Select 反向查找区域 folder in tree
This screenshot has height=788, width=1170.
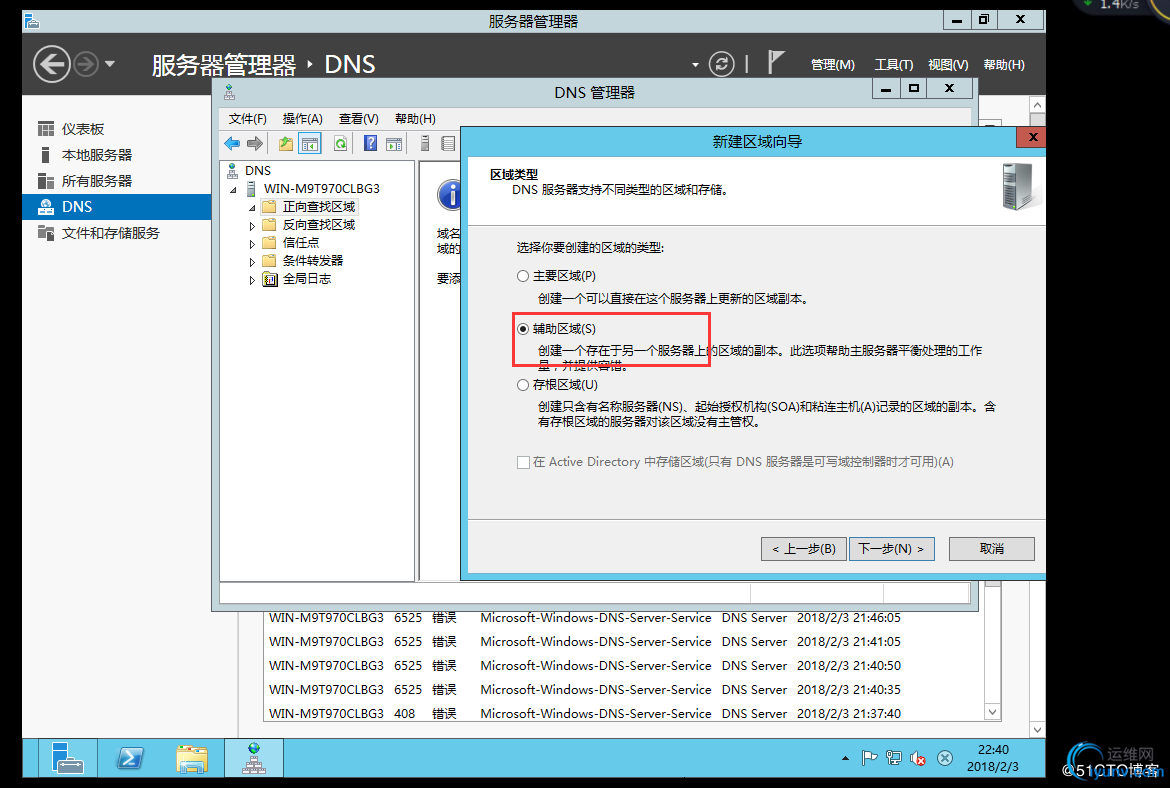(x=319, y=225)
